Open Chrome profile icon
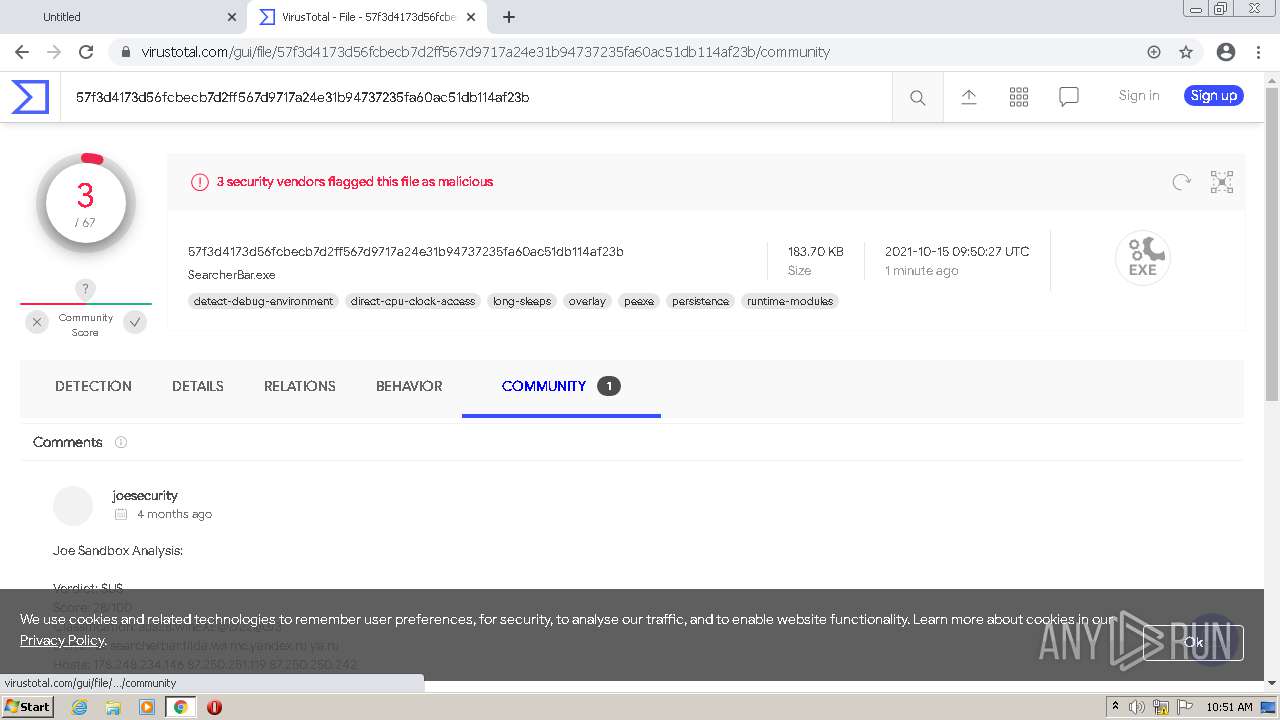The height and width of the screenshot is (720, 1280). [x=1225, y=52]
